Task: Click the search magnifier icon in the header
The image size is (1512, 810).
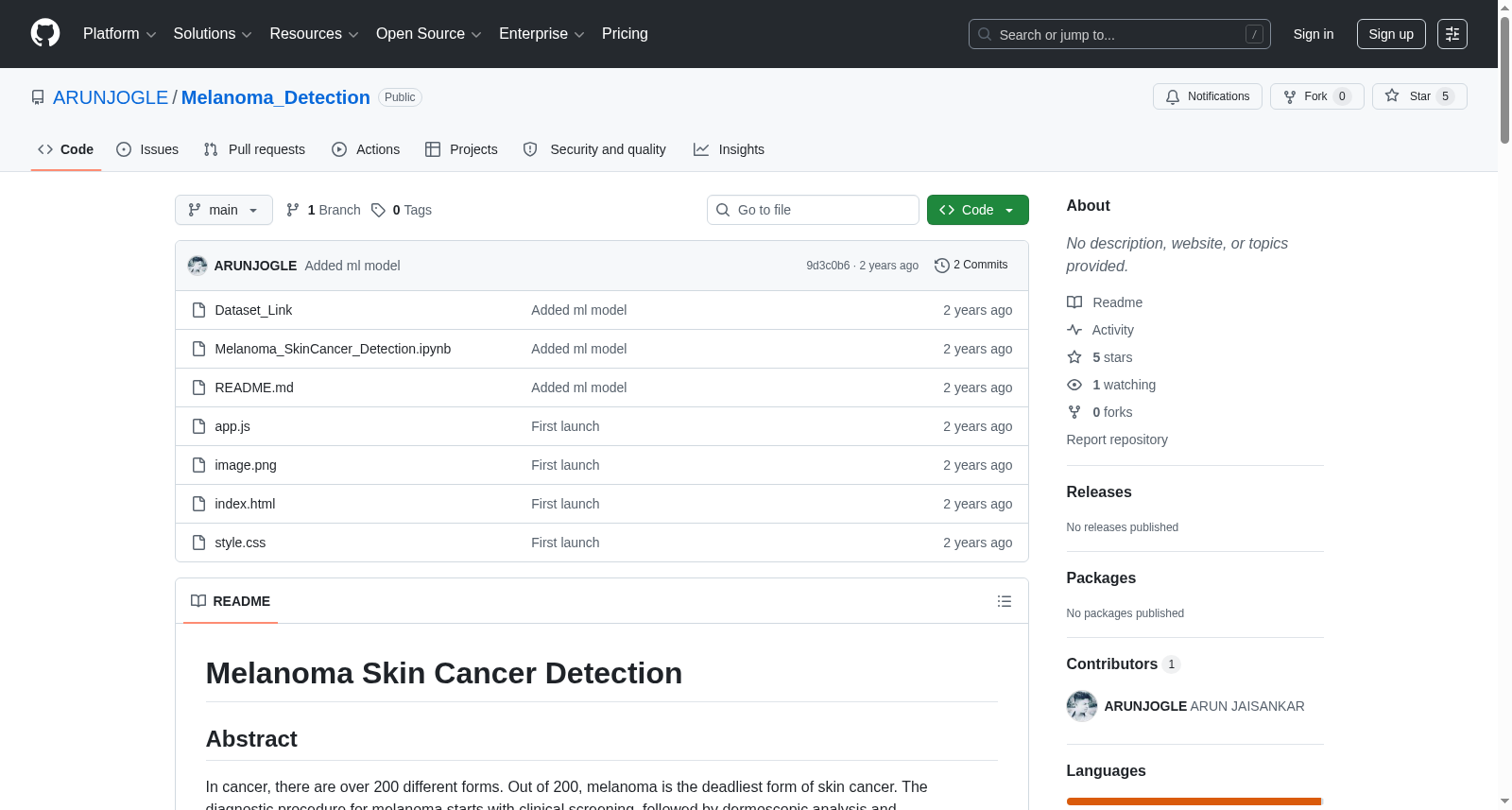Action: (x=985, y=34)
